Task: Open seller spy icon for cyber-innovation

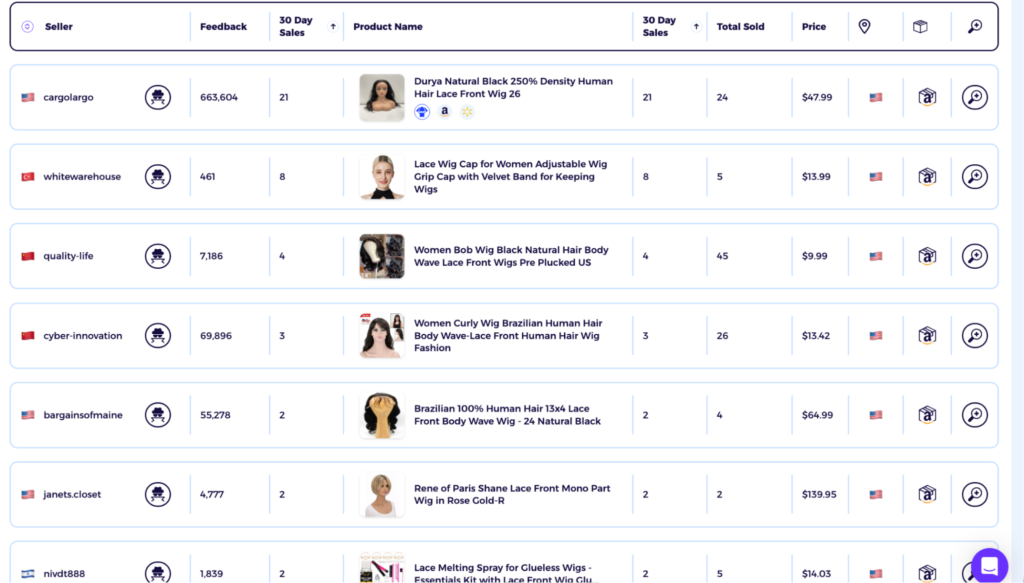Action: click(x=157, y=336)
